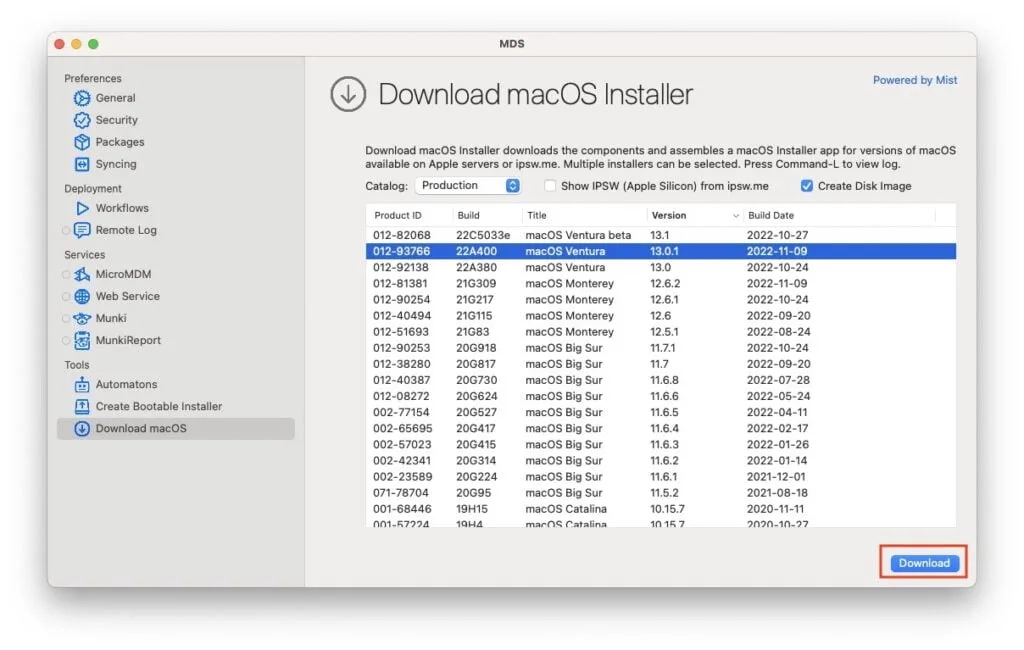Open Packages section label
Screen dimensions: 1024x650
120,142
